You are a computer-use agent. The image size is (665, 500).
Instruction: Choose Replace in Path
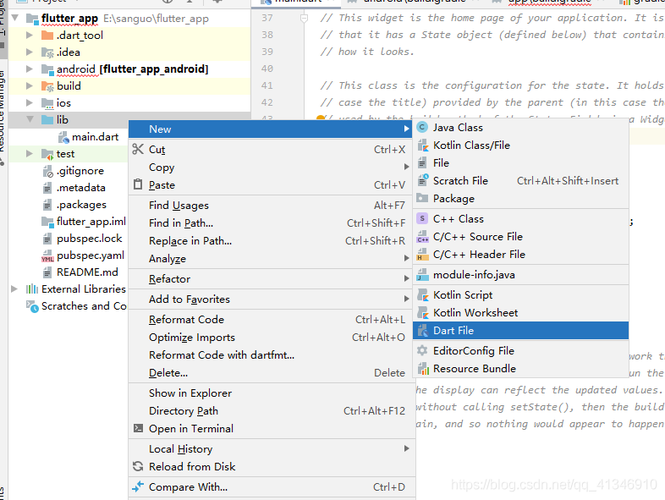click(x=271, y=241)
